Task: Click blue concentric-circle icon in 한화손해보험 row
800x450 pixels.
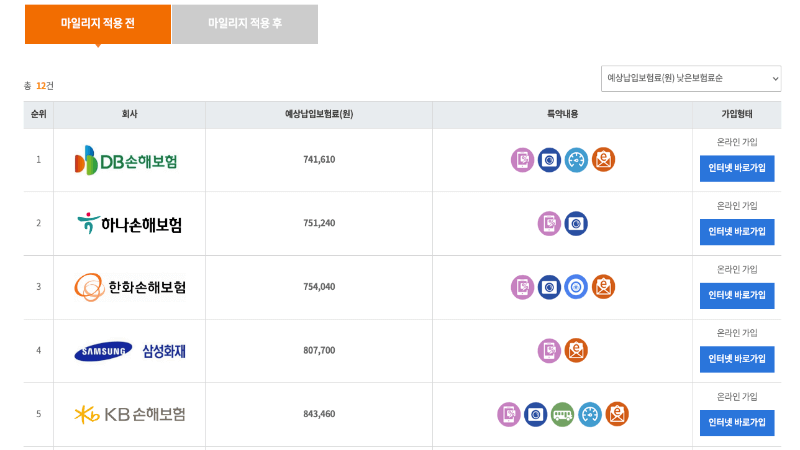Action: [576, 287]
